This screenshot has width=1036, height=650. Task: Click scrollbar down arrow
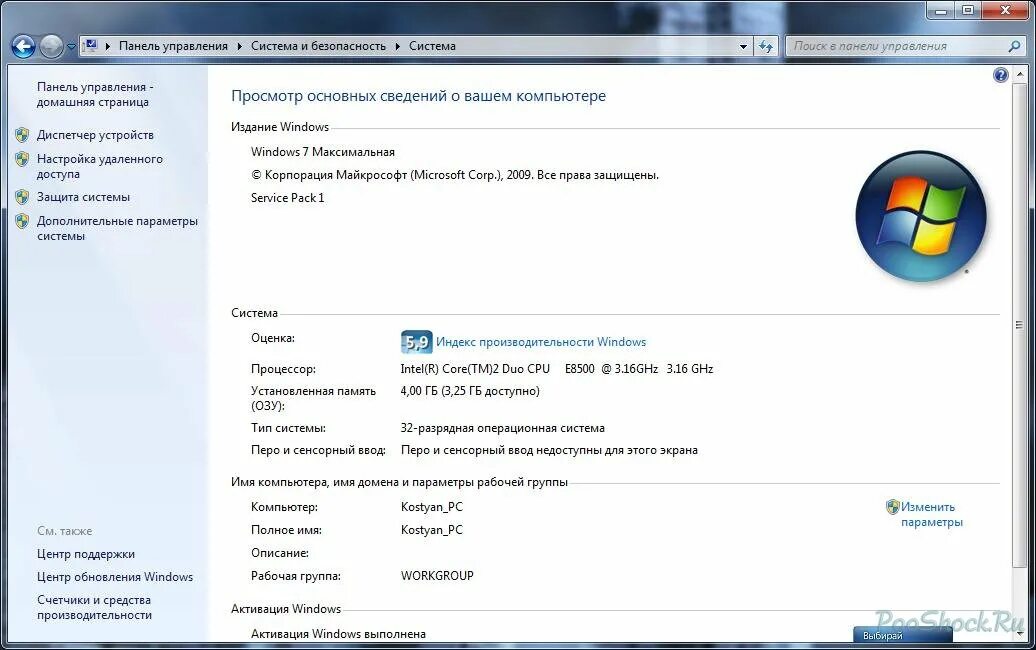pyautogui.click(x=1019, y=633)
